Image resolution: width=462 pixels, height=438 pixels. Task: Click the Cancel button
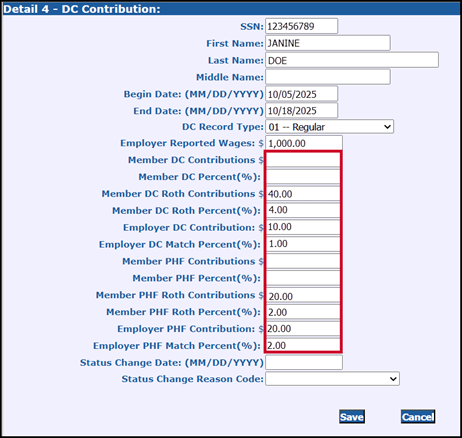click(418, 417)
